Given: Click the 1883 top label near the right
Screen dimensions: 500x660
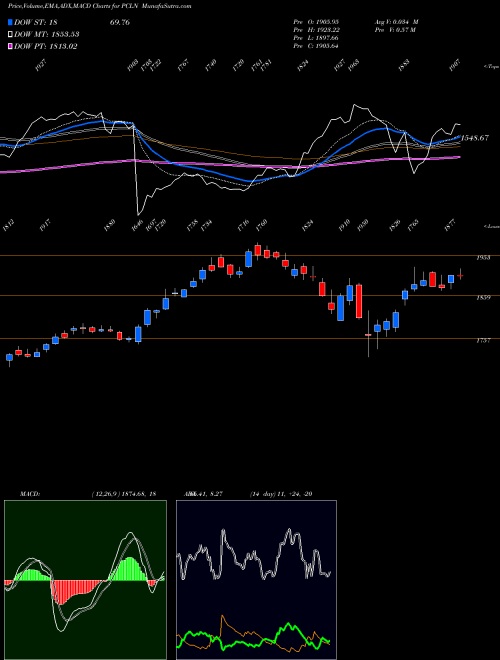Looking at the screenshot, I should 404,65.
